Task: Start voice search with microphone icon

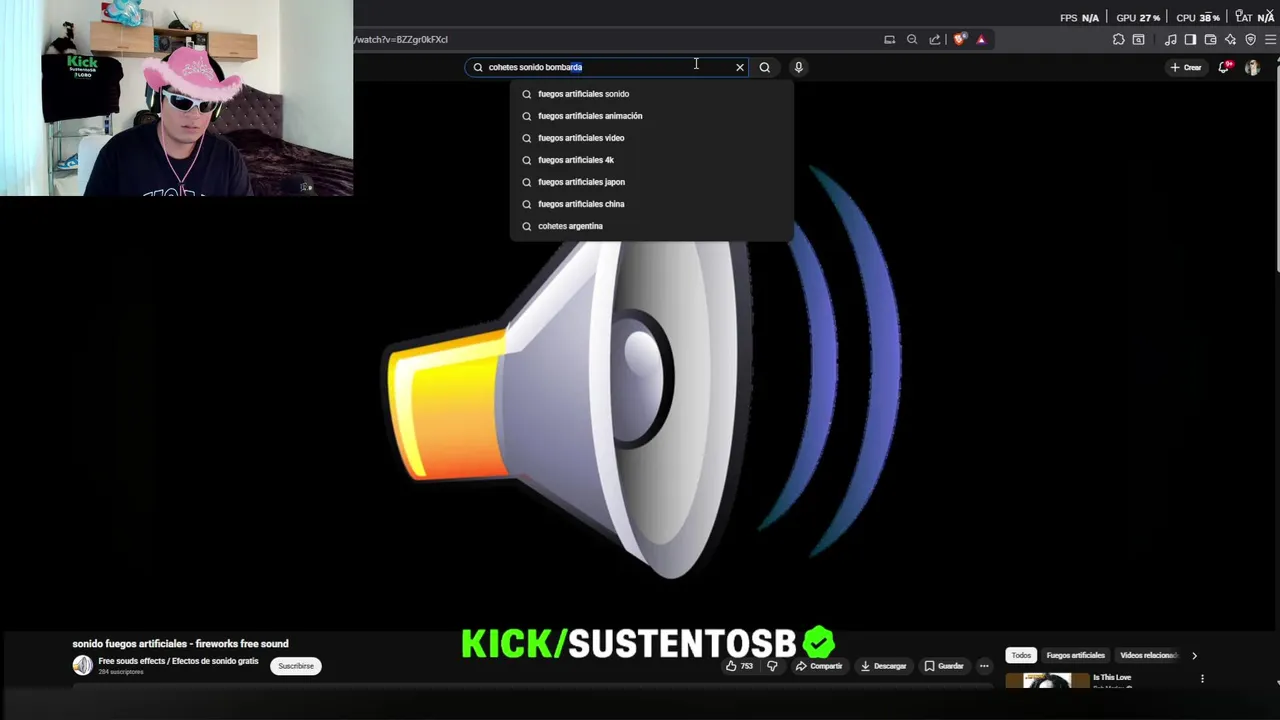Action: click(x=798, y=67)
